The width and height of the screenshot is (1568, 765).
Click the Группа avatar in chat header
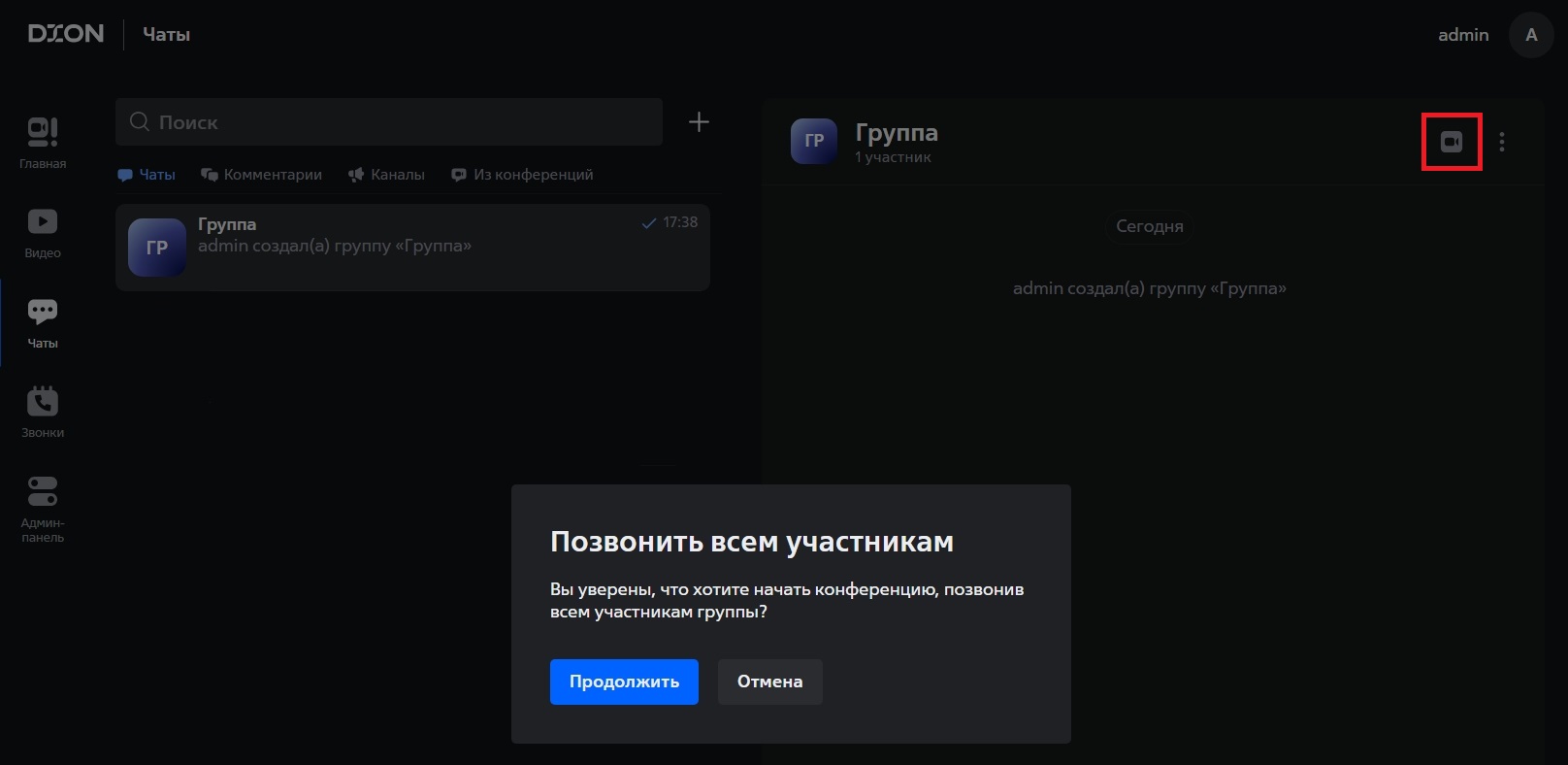click(x=814, y=141)
